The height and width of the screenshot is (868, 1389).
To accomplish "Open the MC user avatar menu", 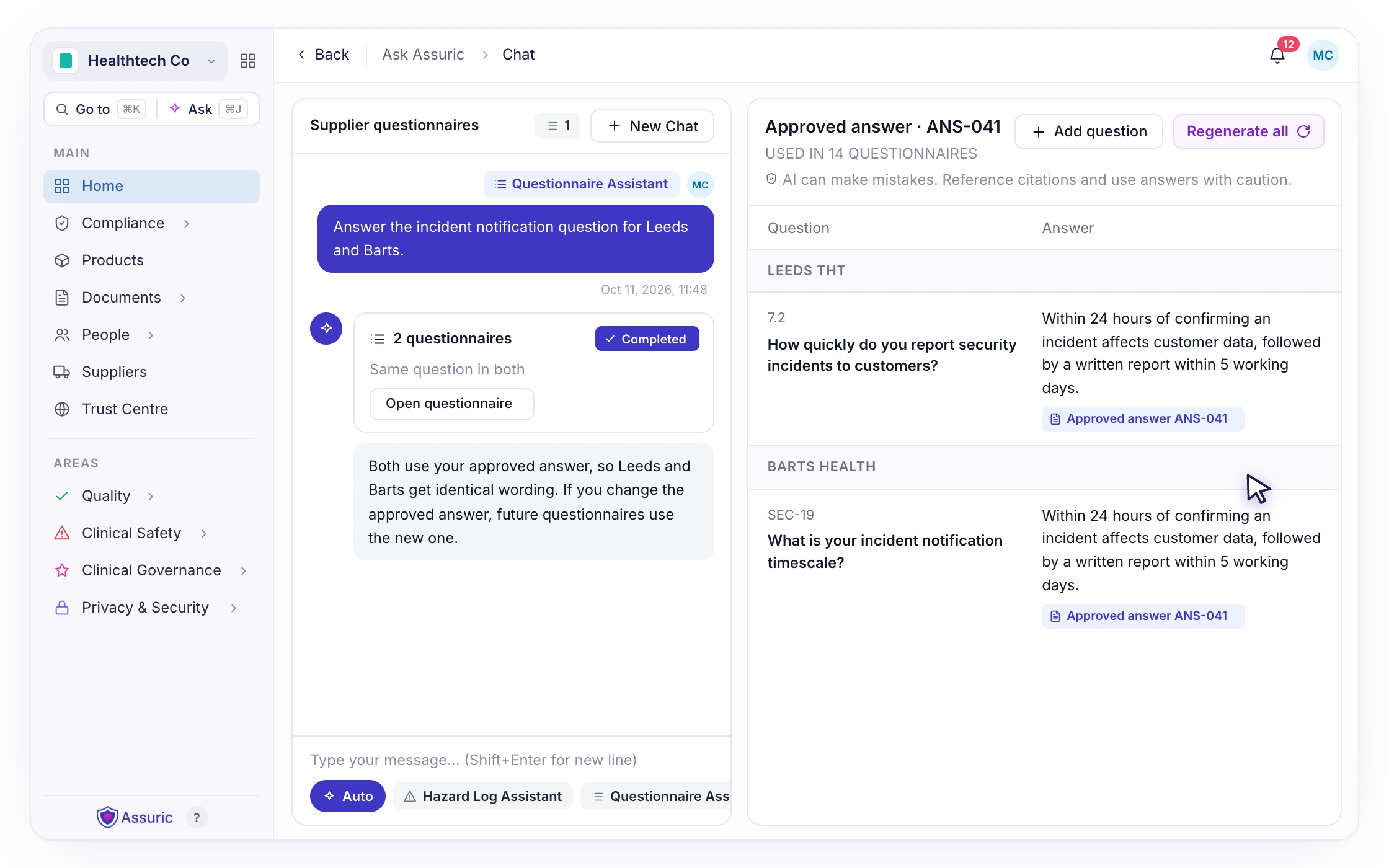I will (x=1323, y=55).
